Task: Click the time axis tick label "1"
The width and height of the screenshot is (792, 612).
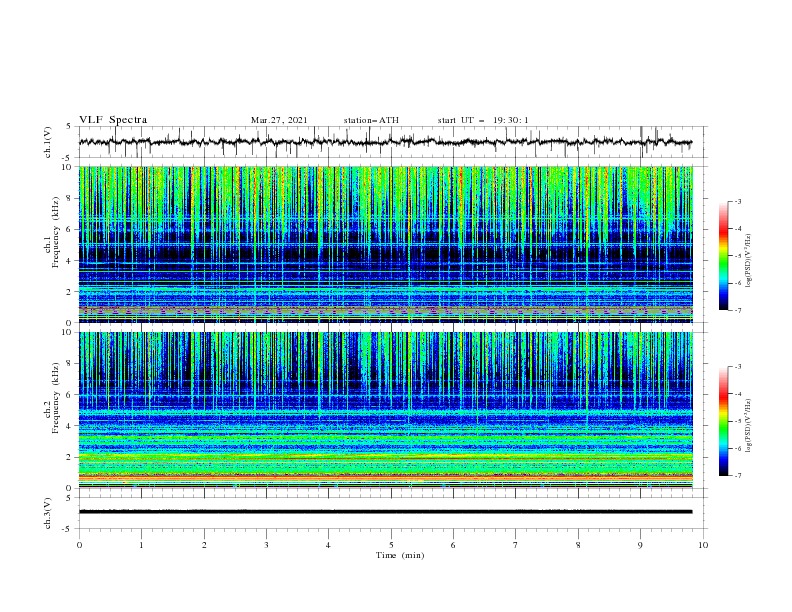Action: tap(141, 545)
